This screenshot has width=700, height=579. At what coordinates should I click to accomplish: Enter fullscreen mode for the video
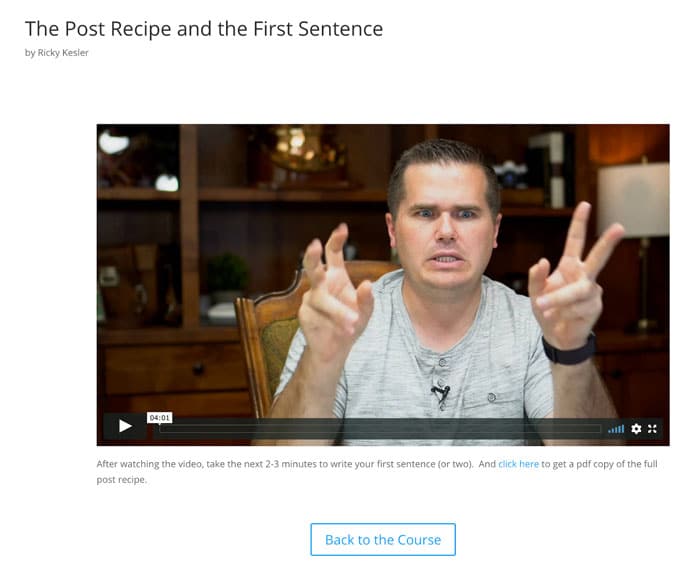point(652,429)
